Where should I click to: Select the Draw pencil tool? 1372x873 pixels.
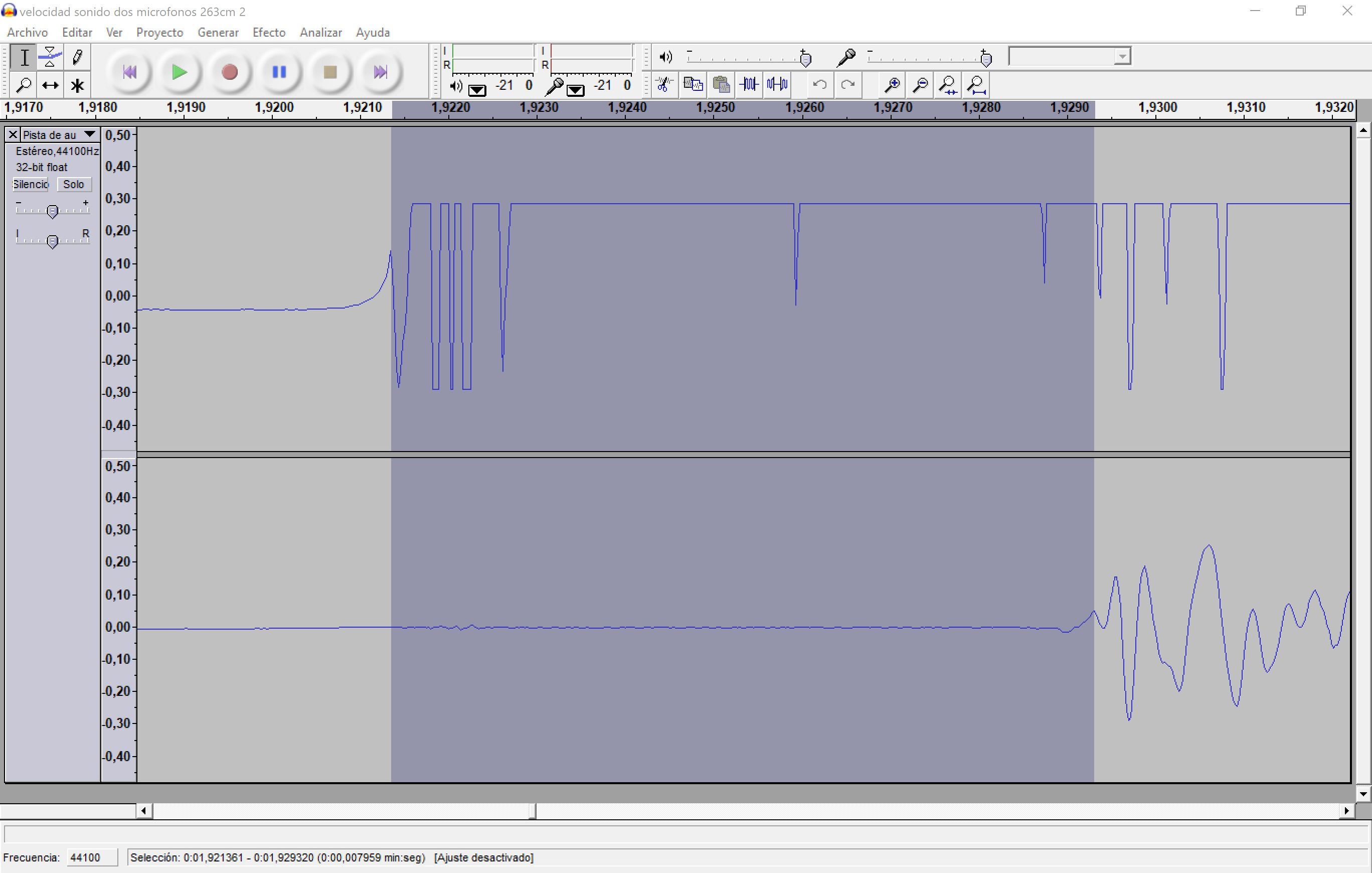coord(77,57)
